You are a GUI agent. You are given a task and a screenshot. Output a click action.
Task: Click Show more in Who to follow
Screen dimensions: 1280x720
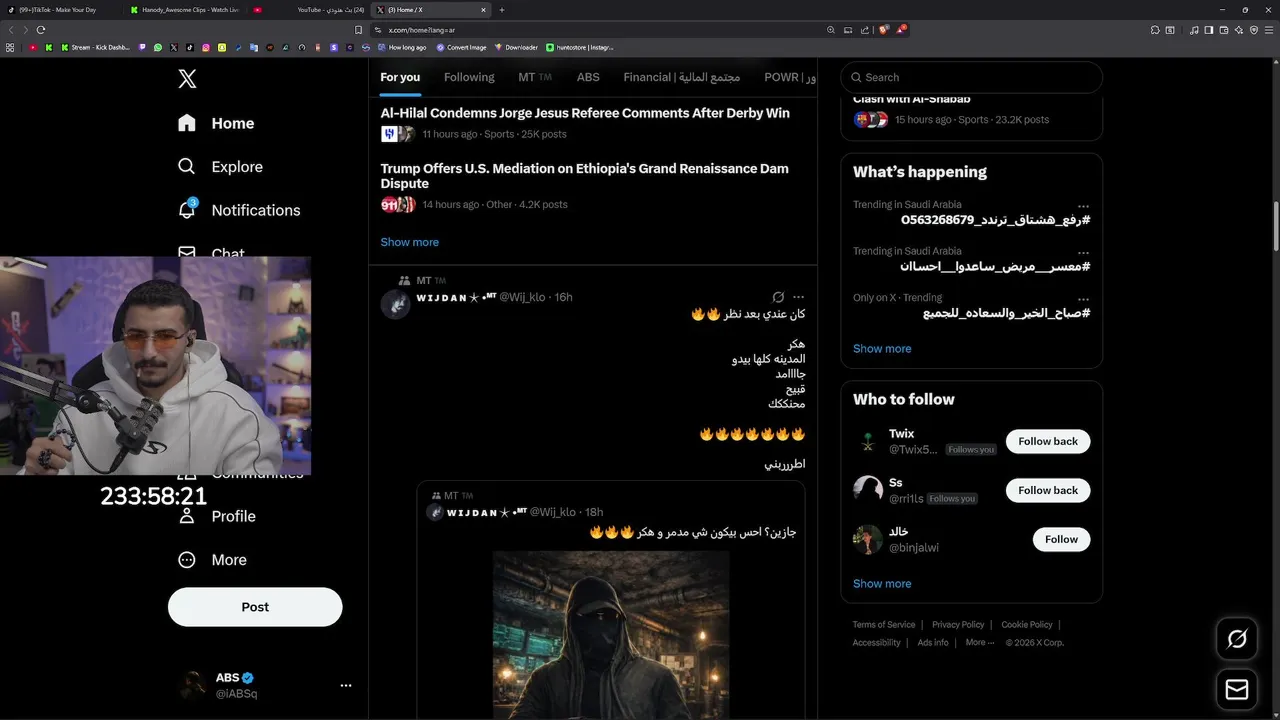(x=882, y=584)
